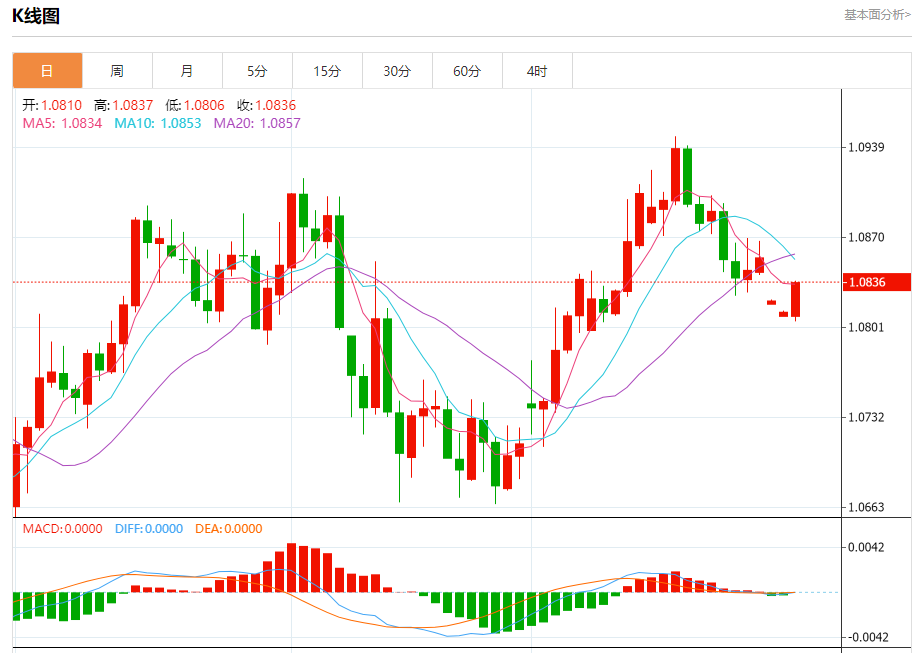Open the 基本面分析 link

click(x=877, y=15)
